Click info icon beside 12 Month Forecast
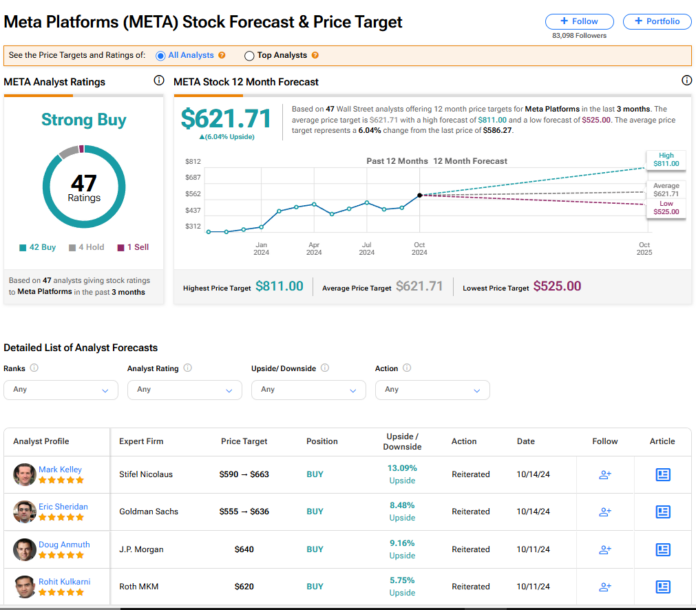 [x=686, y=81]
